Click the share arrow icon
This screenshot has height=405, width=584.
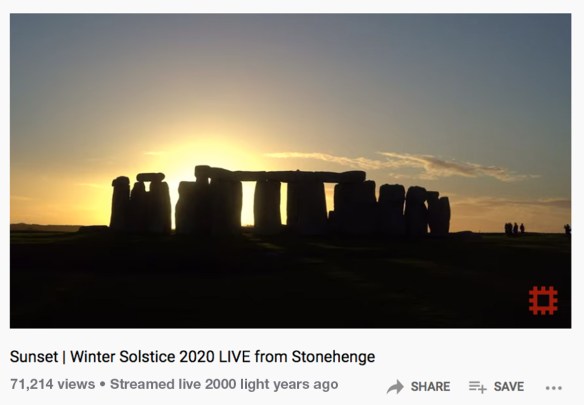pyautogui.click(x=395, y=386)
